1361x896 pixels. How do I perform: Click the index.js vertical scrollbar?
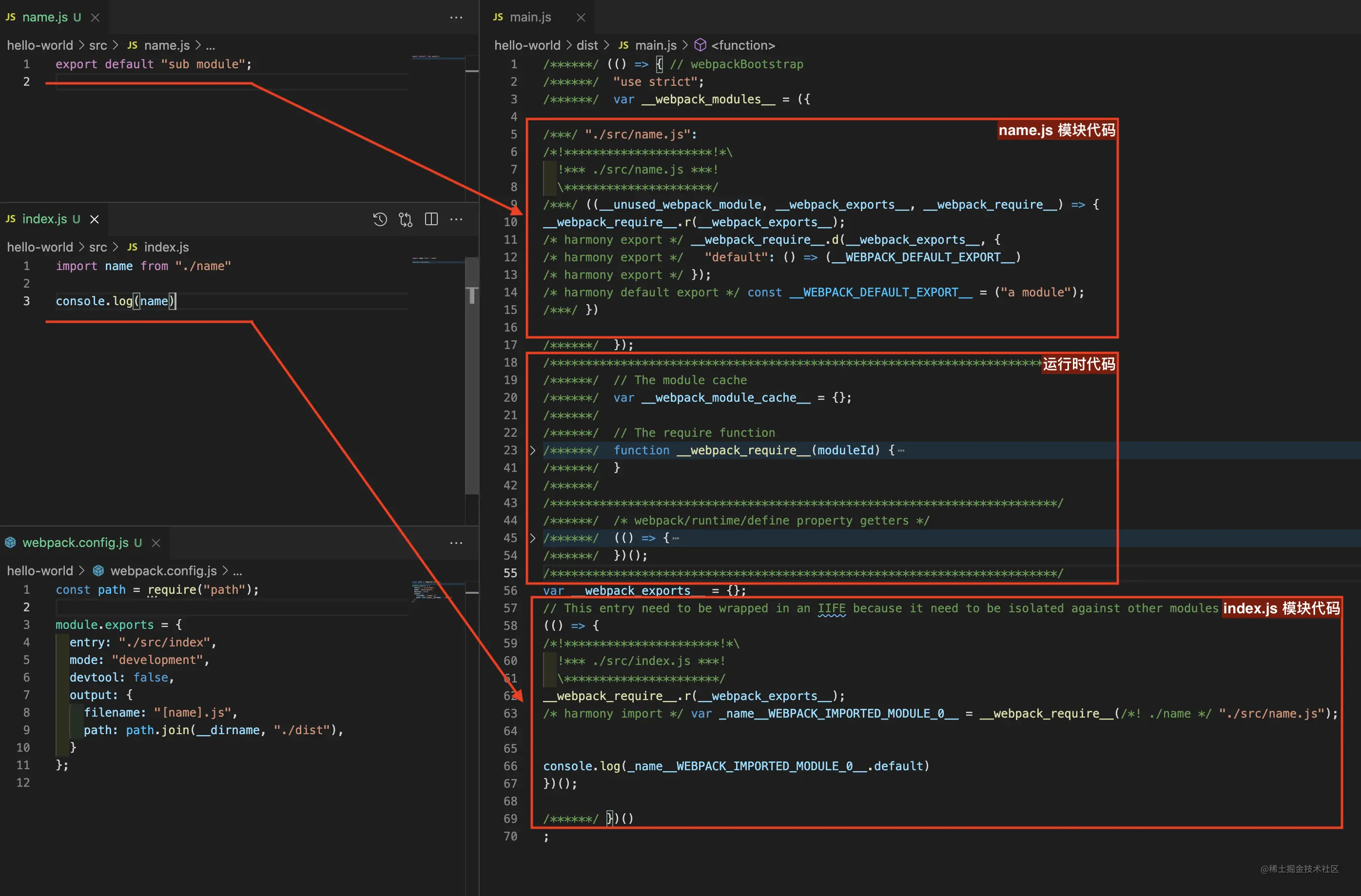click(472, 375)
